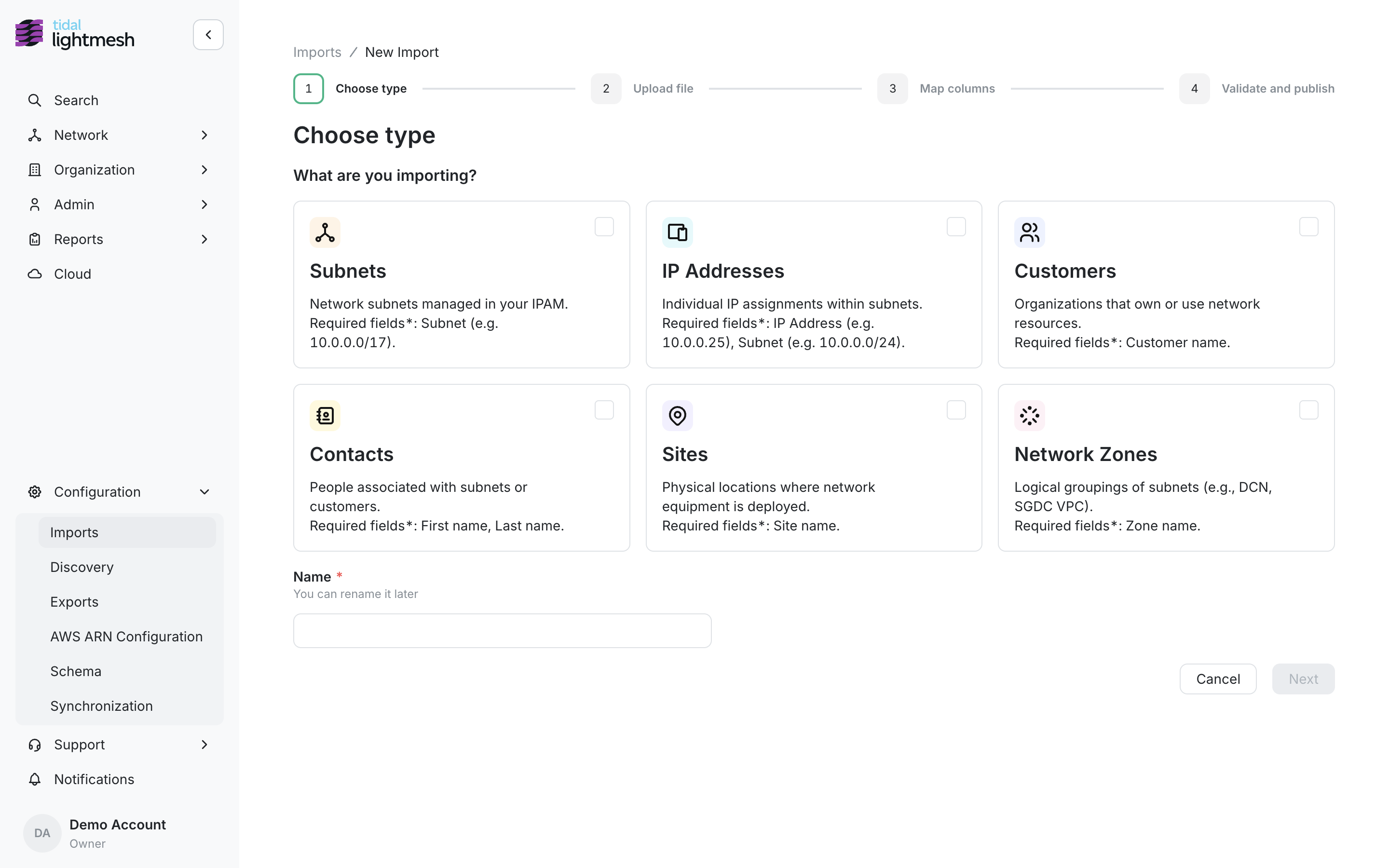Open the Exports submenu item
Image resolution: width=1389 pixels, height=868 pixels.
coord(127,602)
